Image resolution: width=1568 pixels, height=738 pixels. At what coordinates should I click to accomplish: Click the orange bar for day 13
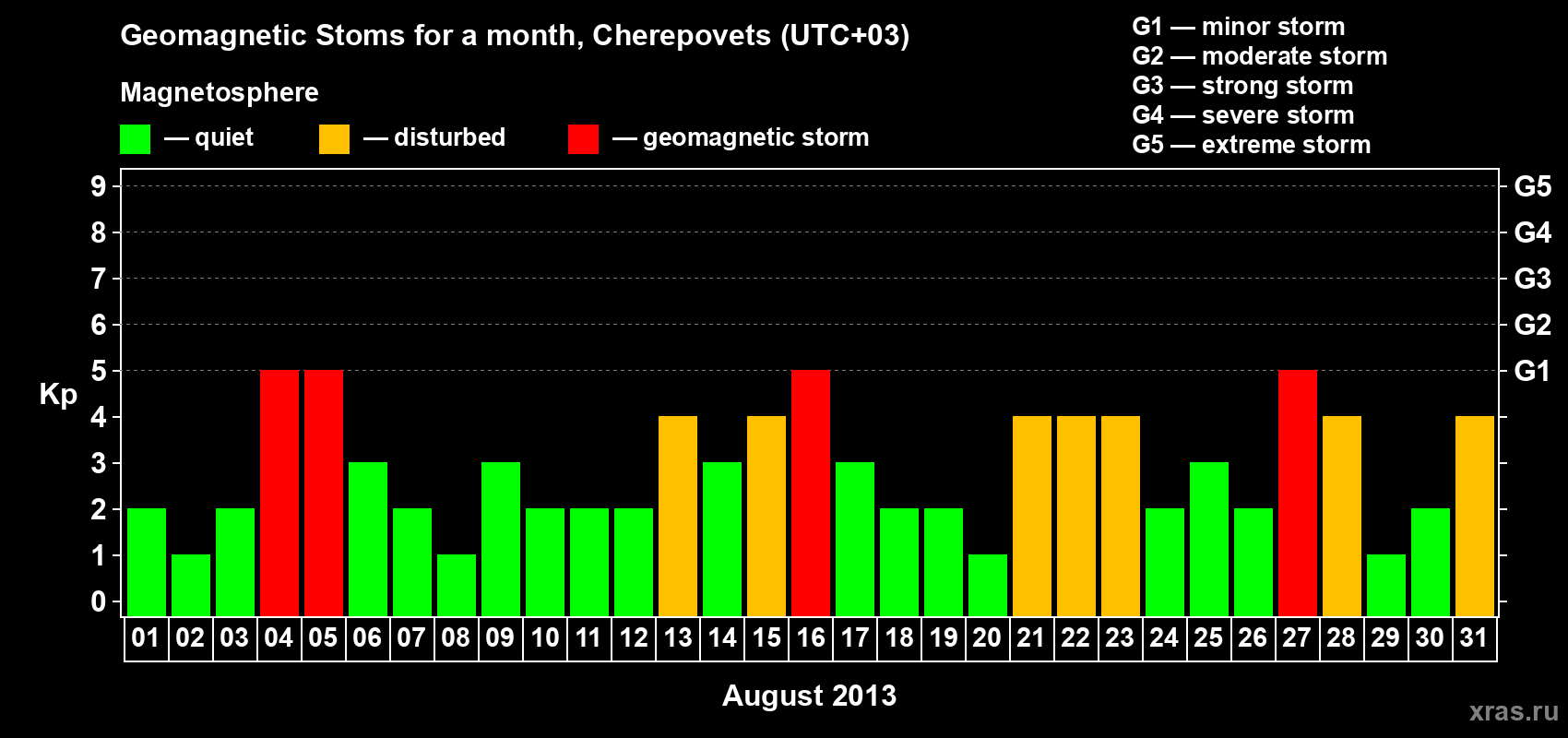click(678, 517)
